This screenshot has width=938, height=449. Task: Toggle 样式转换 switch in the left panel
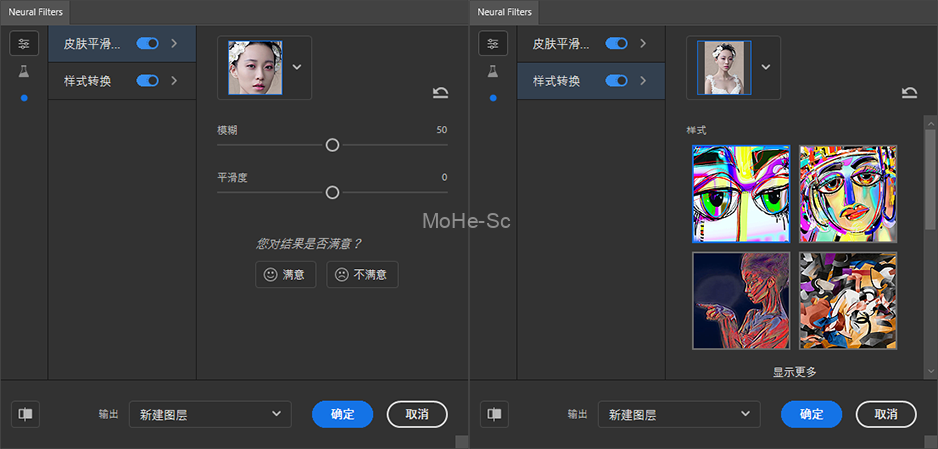148,81
